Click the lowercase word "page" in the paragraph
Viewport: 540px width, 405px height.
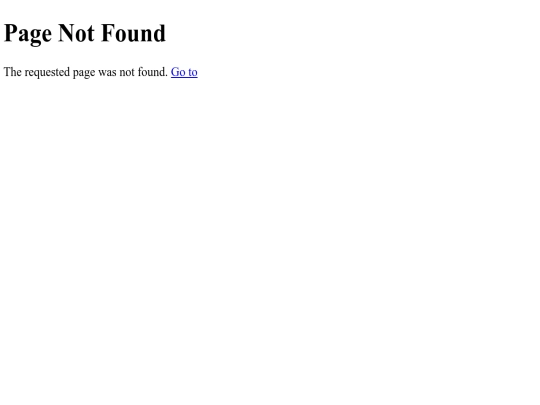[x=84, y=73]
